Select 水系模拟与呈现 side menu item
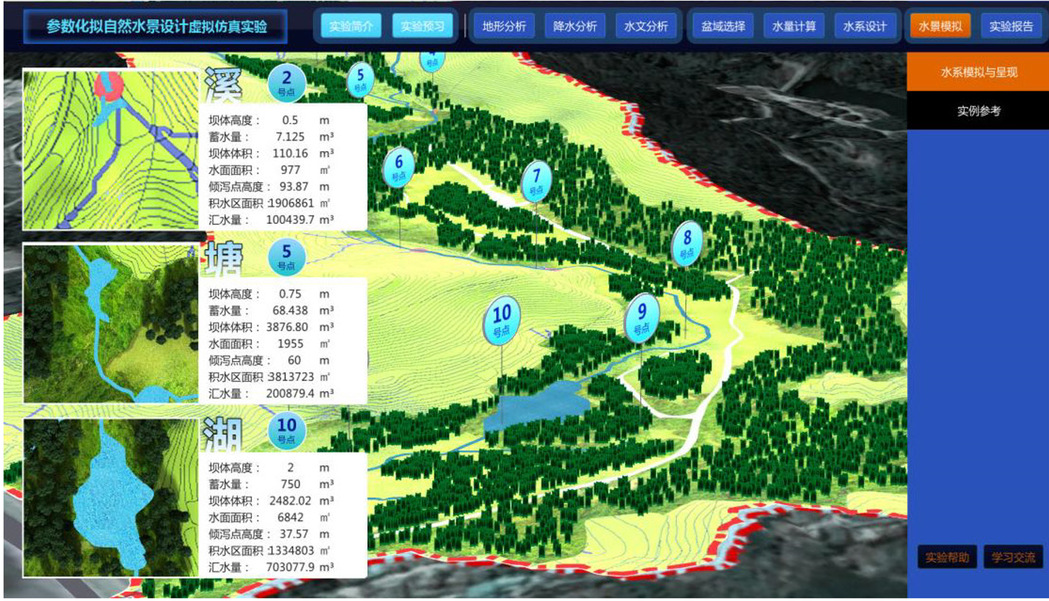Screen dimensions: 1049x601 click(x=977, y=73)
